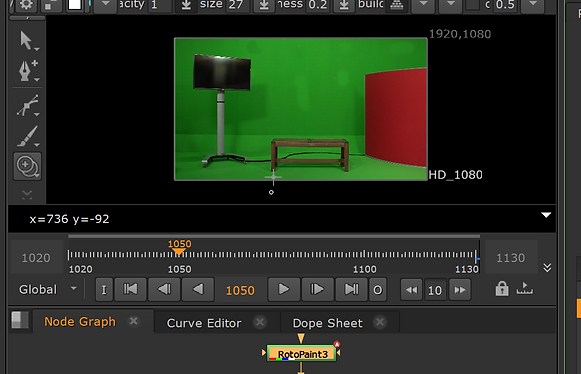Open the dropdown right of 0.5 field
Viewport: 581px width, 374px height.
[x=532, y=5]
